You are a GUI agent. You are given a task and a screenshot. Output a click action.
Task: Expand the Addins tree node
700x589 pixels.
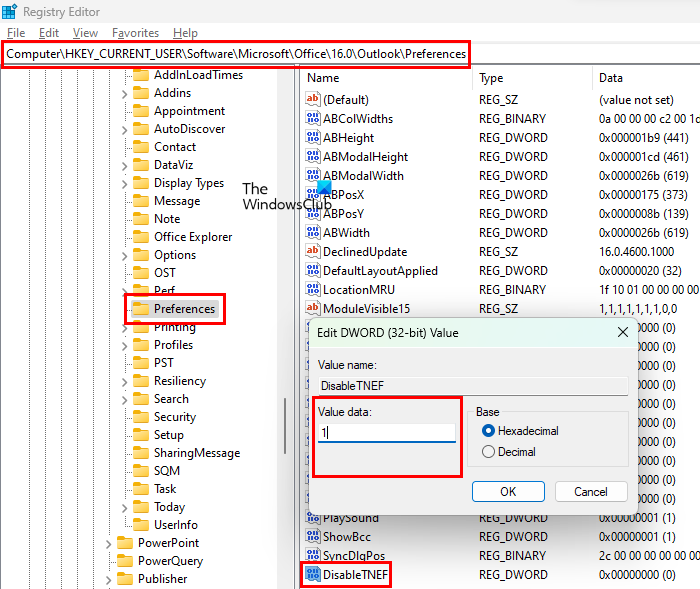click(125, 94)
